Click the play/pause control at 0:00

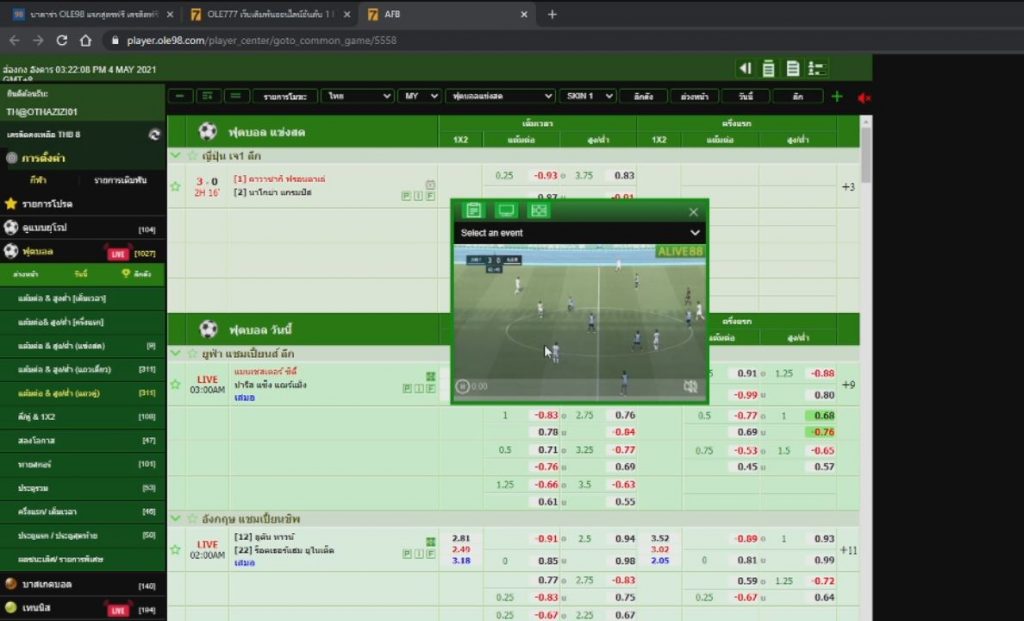point(462,387)
